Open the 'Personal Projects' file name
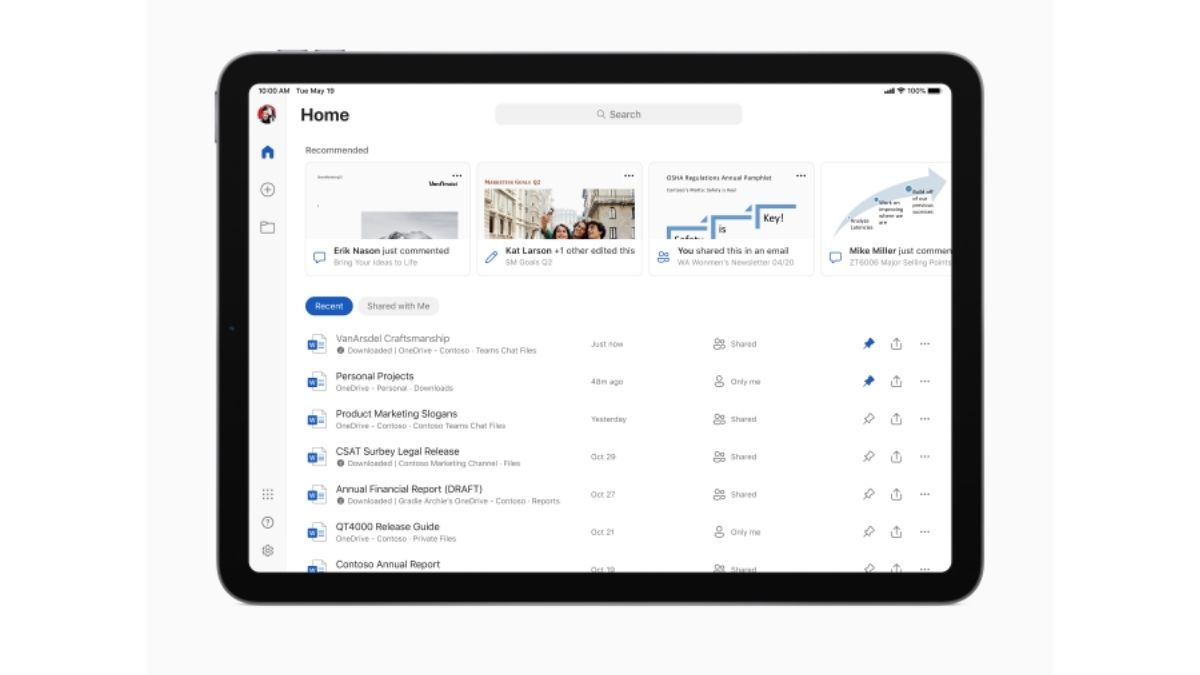Image resolution: width=1200 pixels, height=675 pixels. [x=375, y=376]
